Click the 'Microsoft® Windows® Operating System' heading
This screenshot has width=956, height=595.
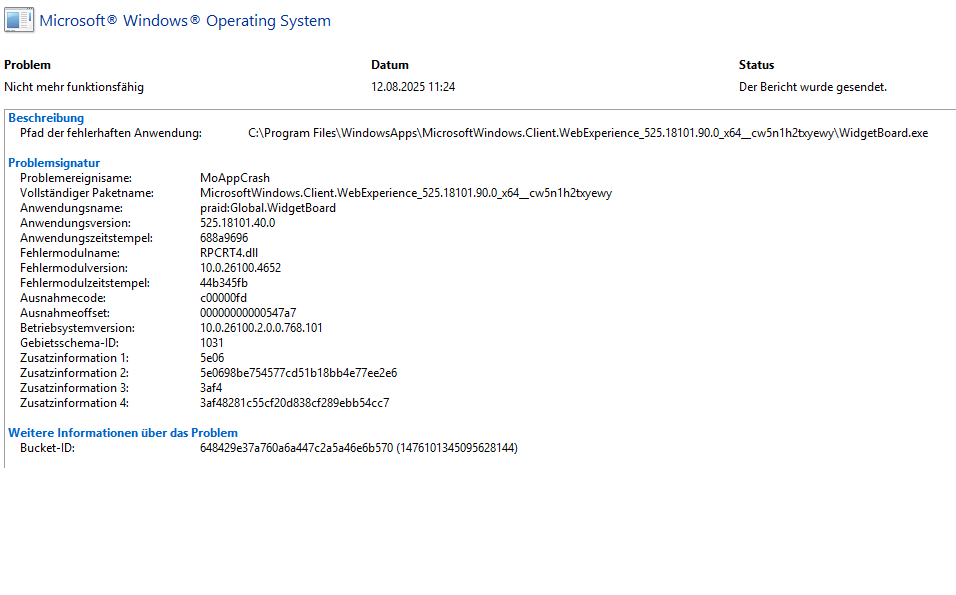[x=185, y=21]
